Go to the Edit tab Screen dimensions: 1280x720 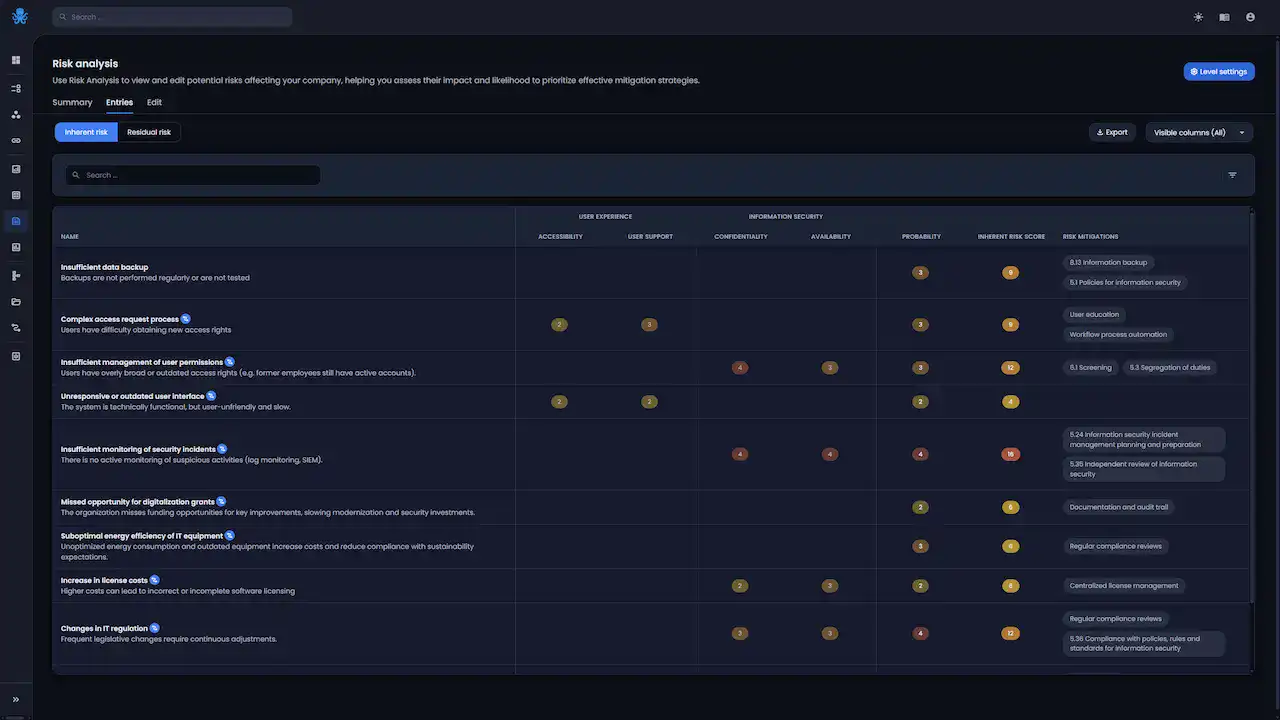[154, 102]
